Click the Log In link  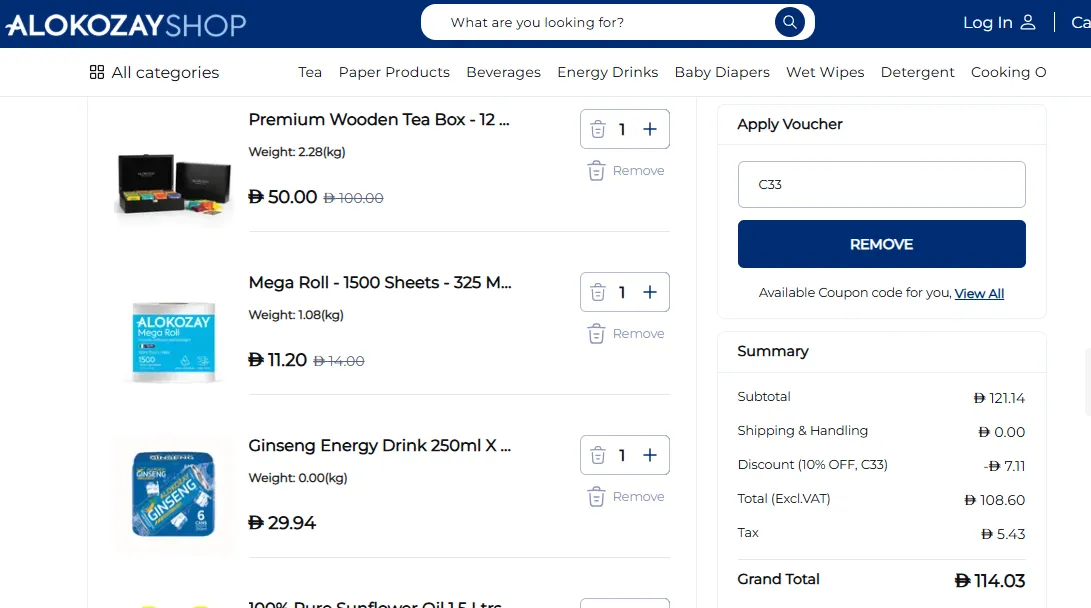click(x=987, y=22)
